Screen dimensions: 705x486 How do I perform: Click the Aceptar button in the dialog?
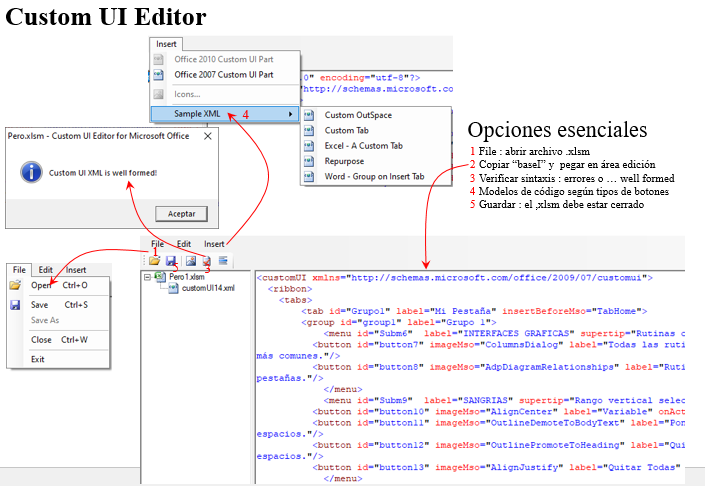click(182, 214)
